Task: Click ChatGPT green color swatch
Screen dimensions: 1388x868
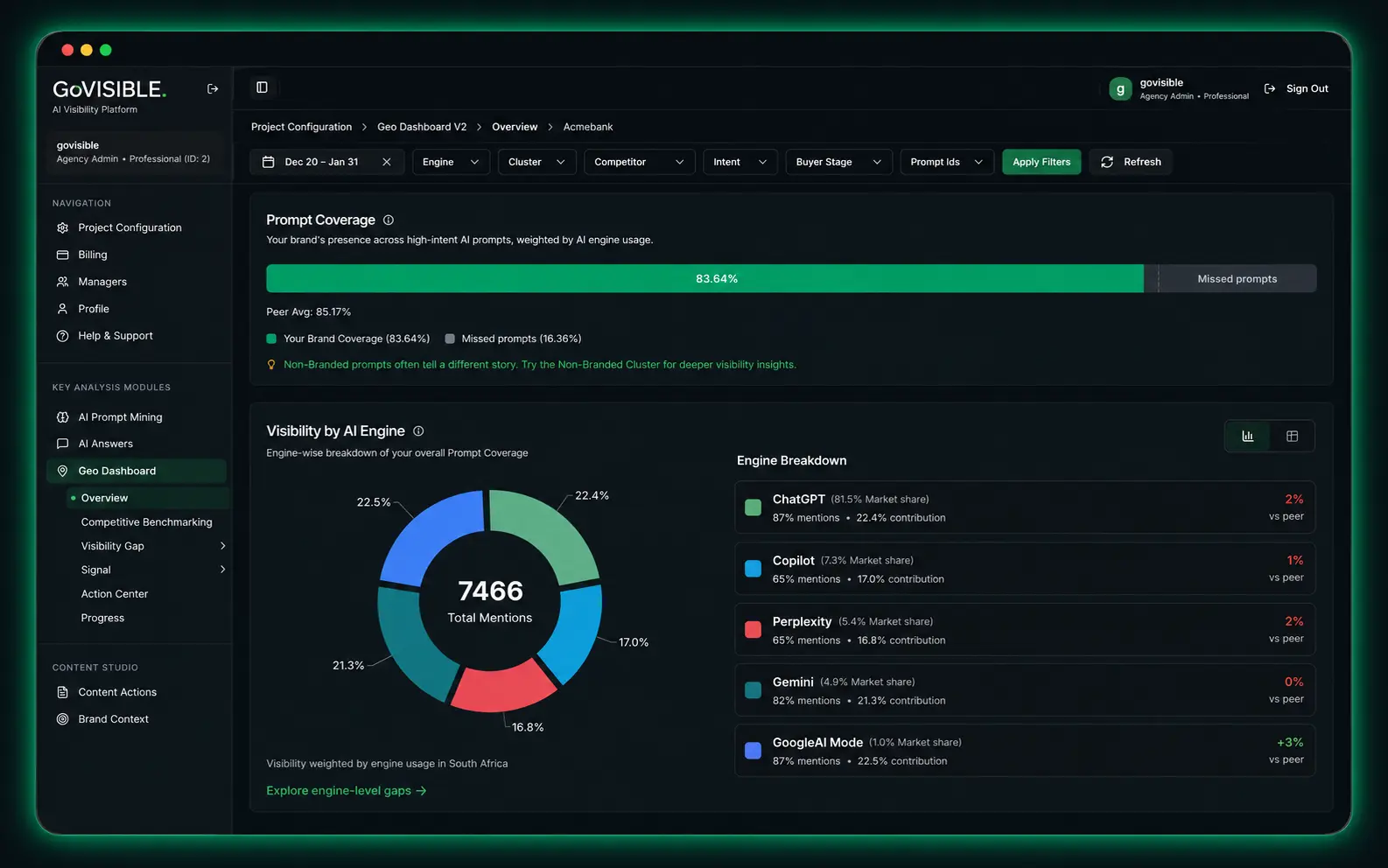Action: (753, 507)
